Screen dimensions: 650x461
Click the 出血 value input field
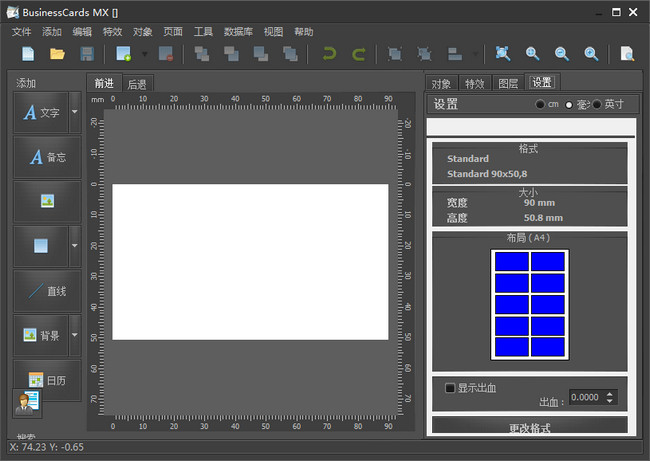coord(586,397)
